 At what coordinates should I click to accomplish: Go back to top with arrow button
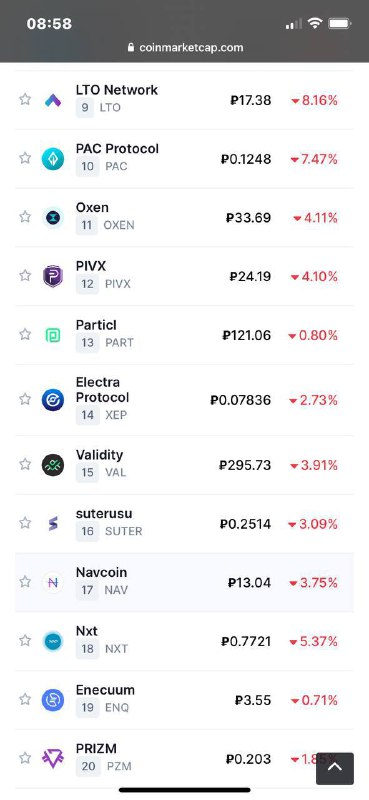tap(335, 768)
